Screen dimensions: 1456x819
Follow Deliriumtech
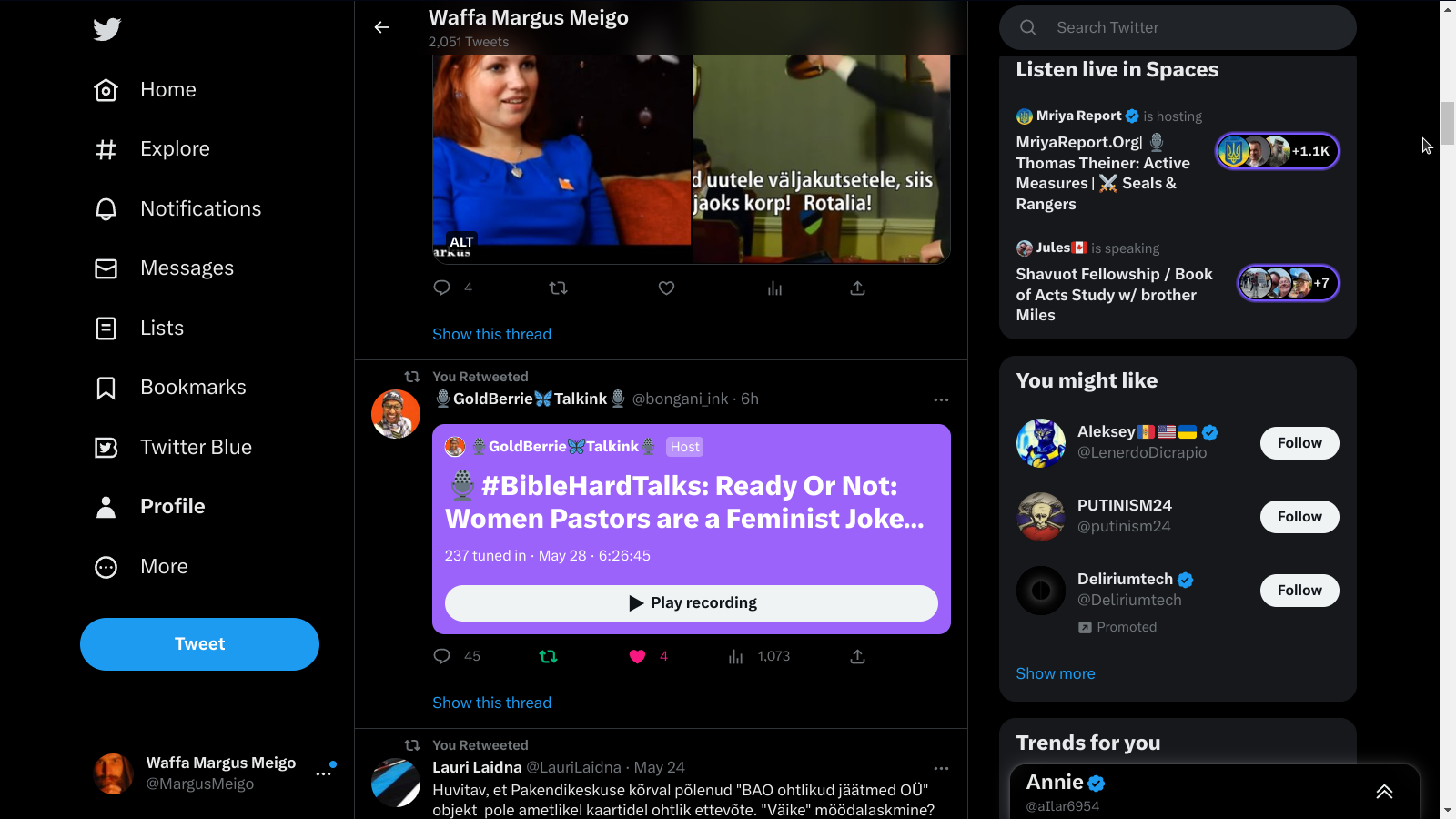[1299, 591]
